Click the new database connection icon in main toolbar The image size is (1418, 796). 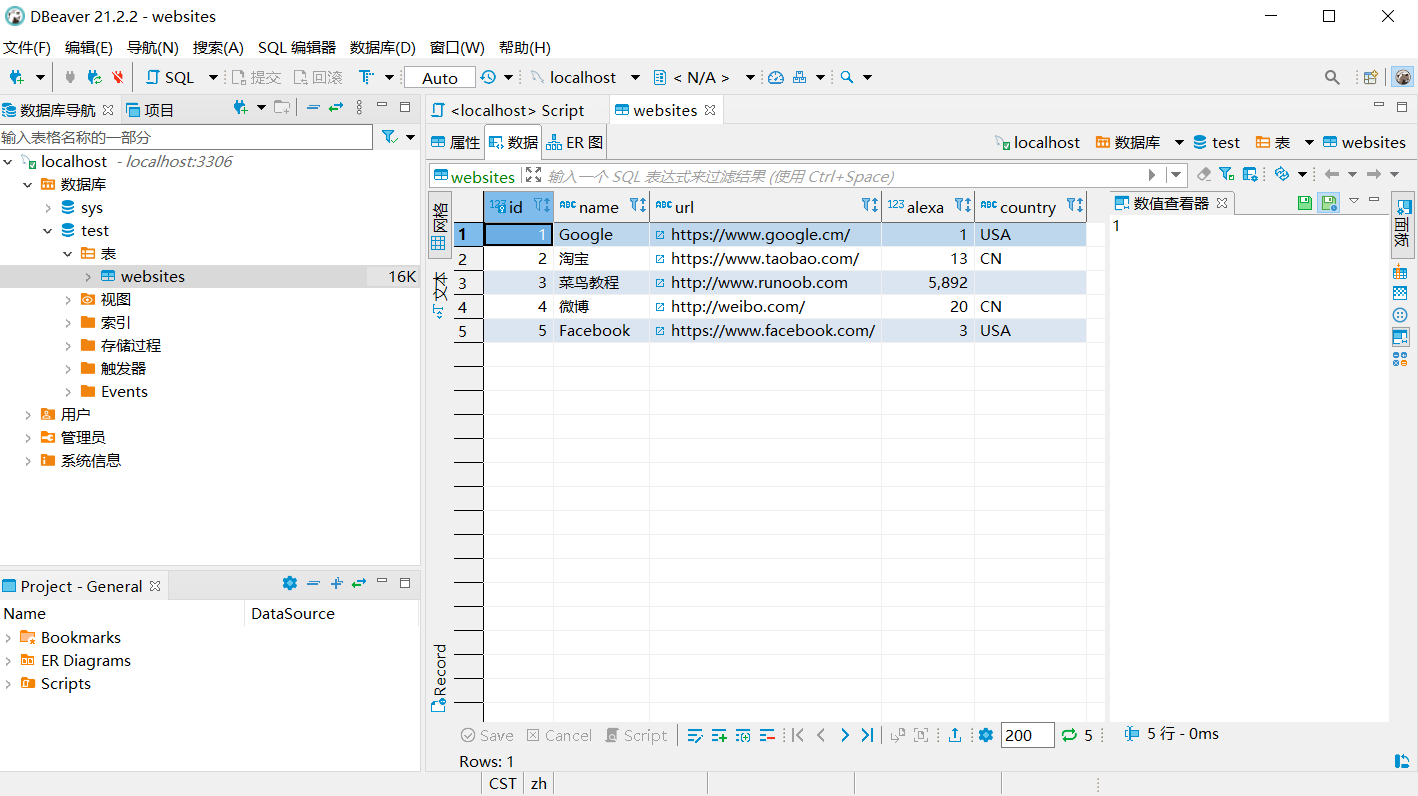coord(17,77)
